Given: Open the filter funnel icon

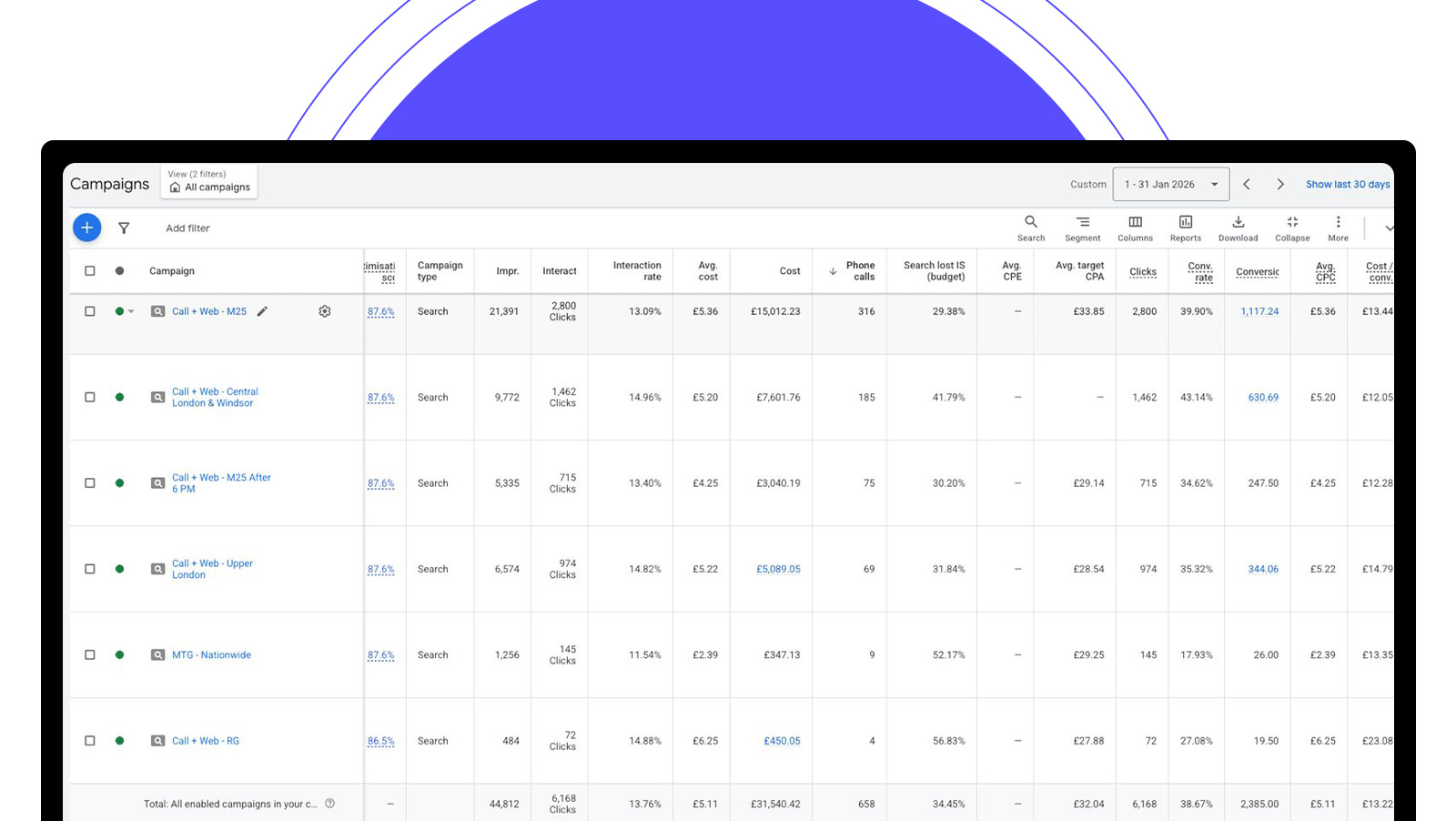Looking at the screenshot, I should click(x=124, y=228).
